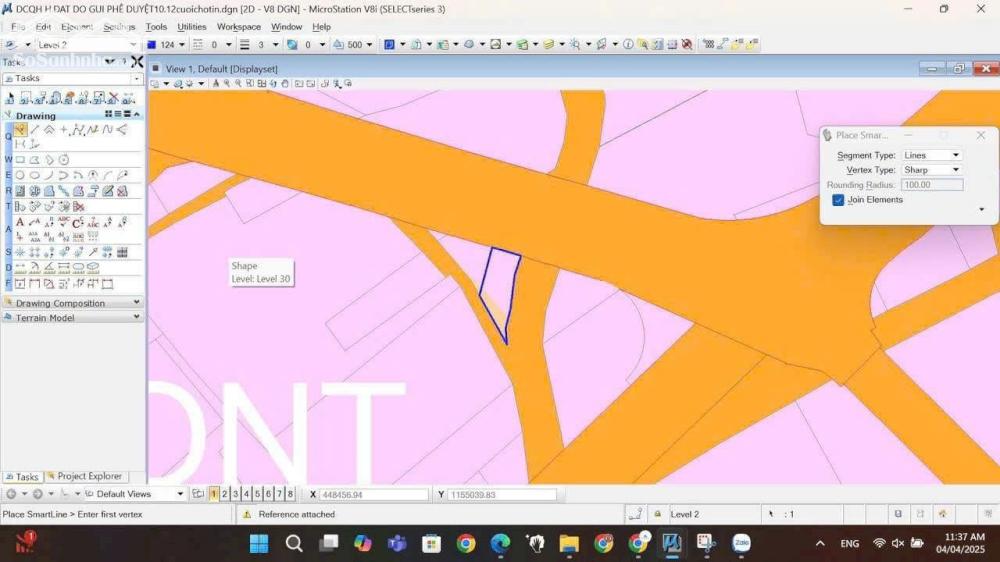The height and width of the screenshot is (562, 1000).
Task: Uncheck the Join Elements checkbox
Action: pos(838,200)
